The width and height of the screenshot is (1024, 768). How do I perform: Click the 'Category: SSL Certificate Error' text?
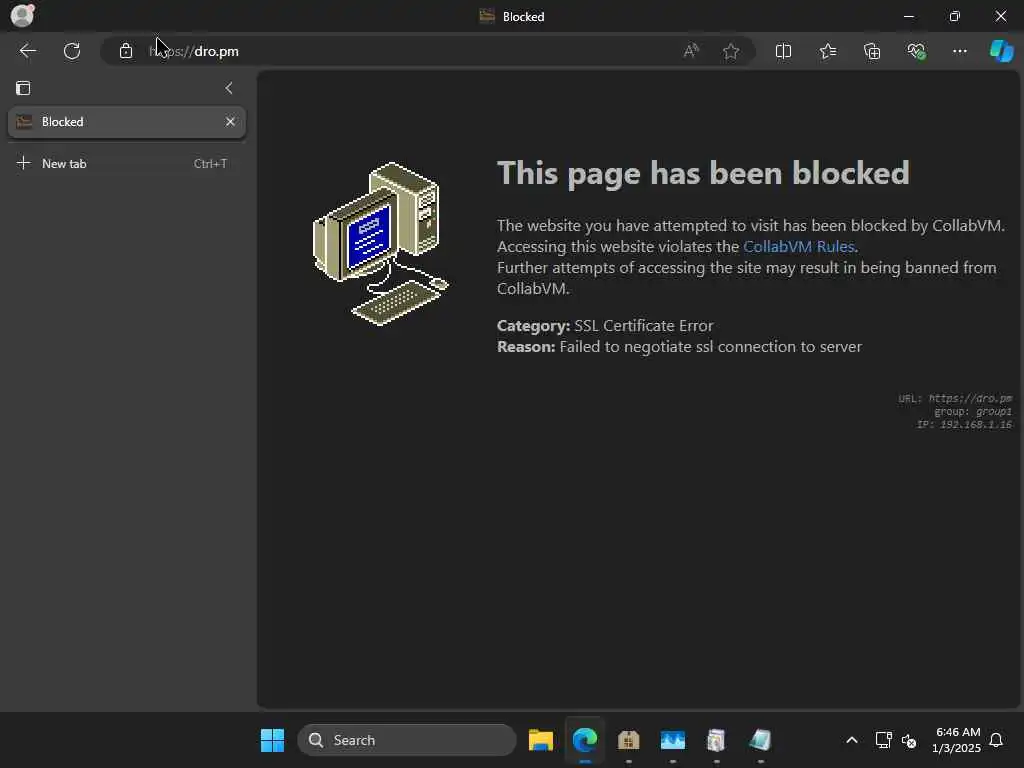click(x=605, y=325)
